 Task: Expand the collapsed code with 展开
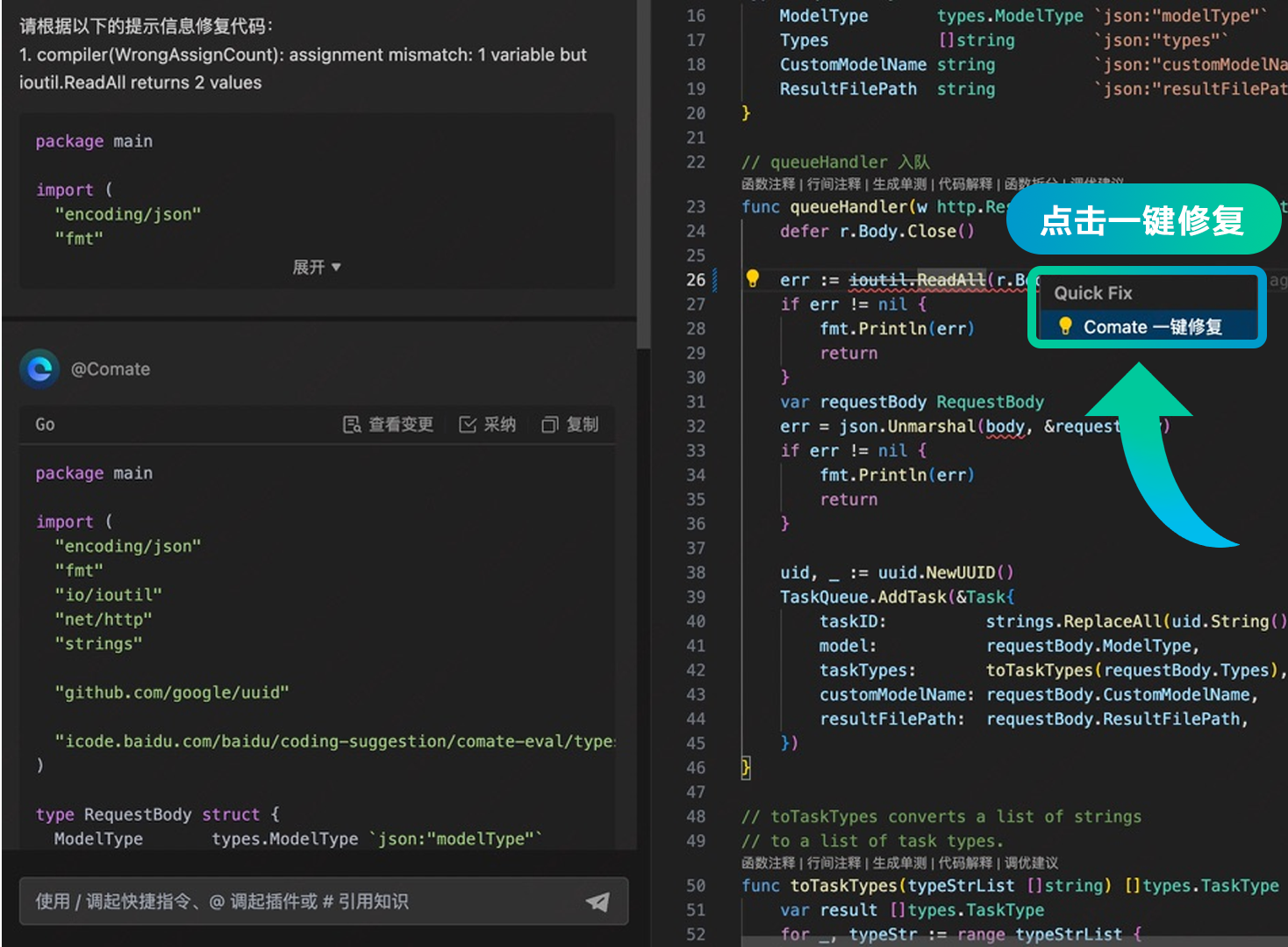pos(317,267)
